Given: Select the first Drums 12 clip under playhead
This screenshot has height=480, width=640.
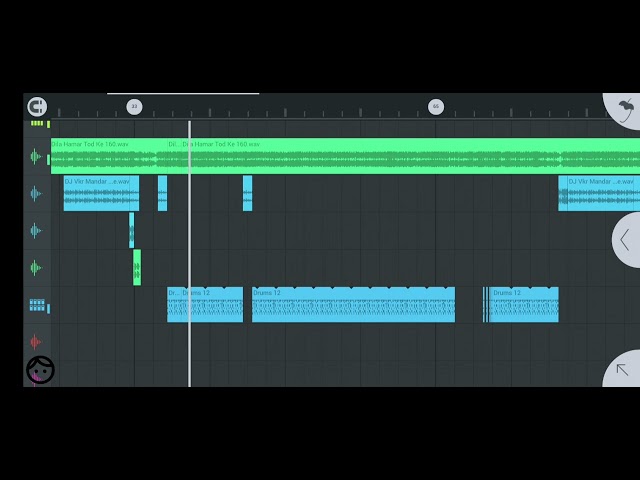Looking at the screenshot, I should point(212,304).
